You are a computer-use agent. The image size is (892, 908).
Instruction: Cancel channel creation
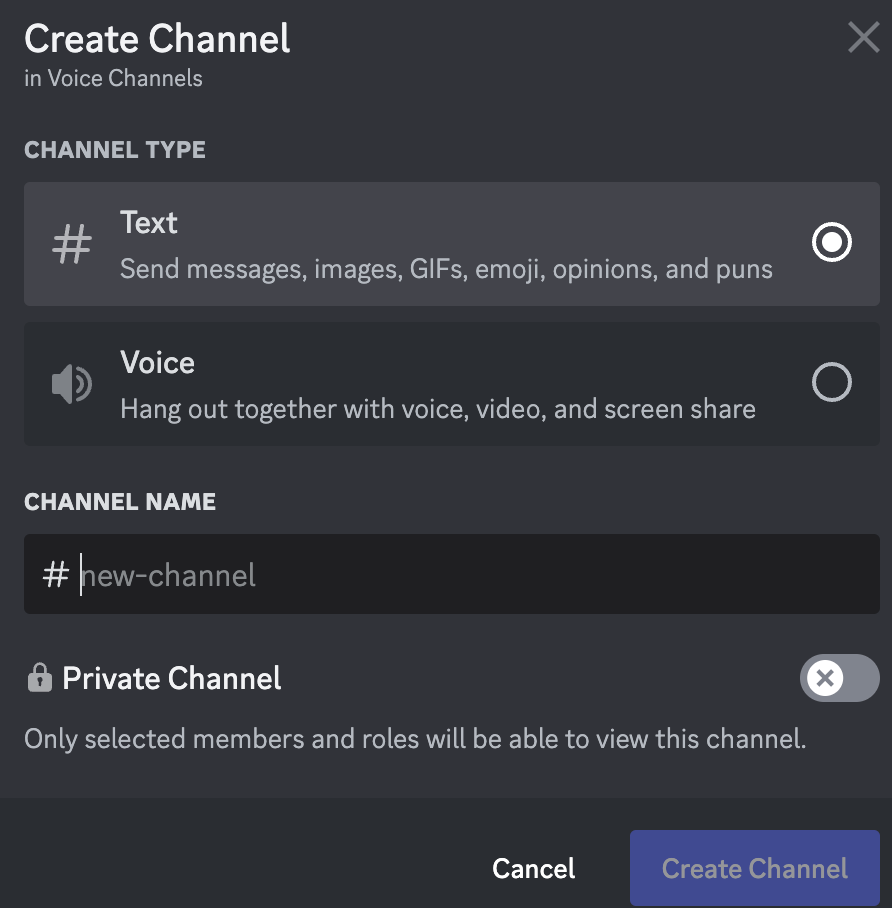tap(533, 868)
